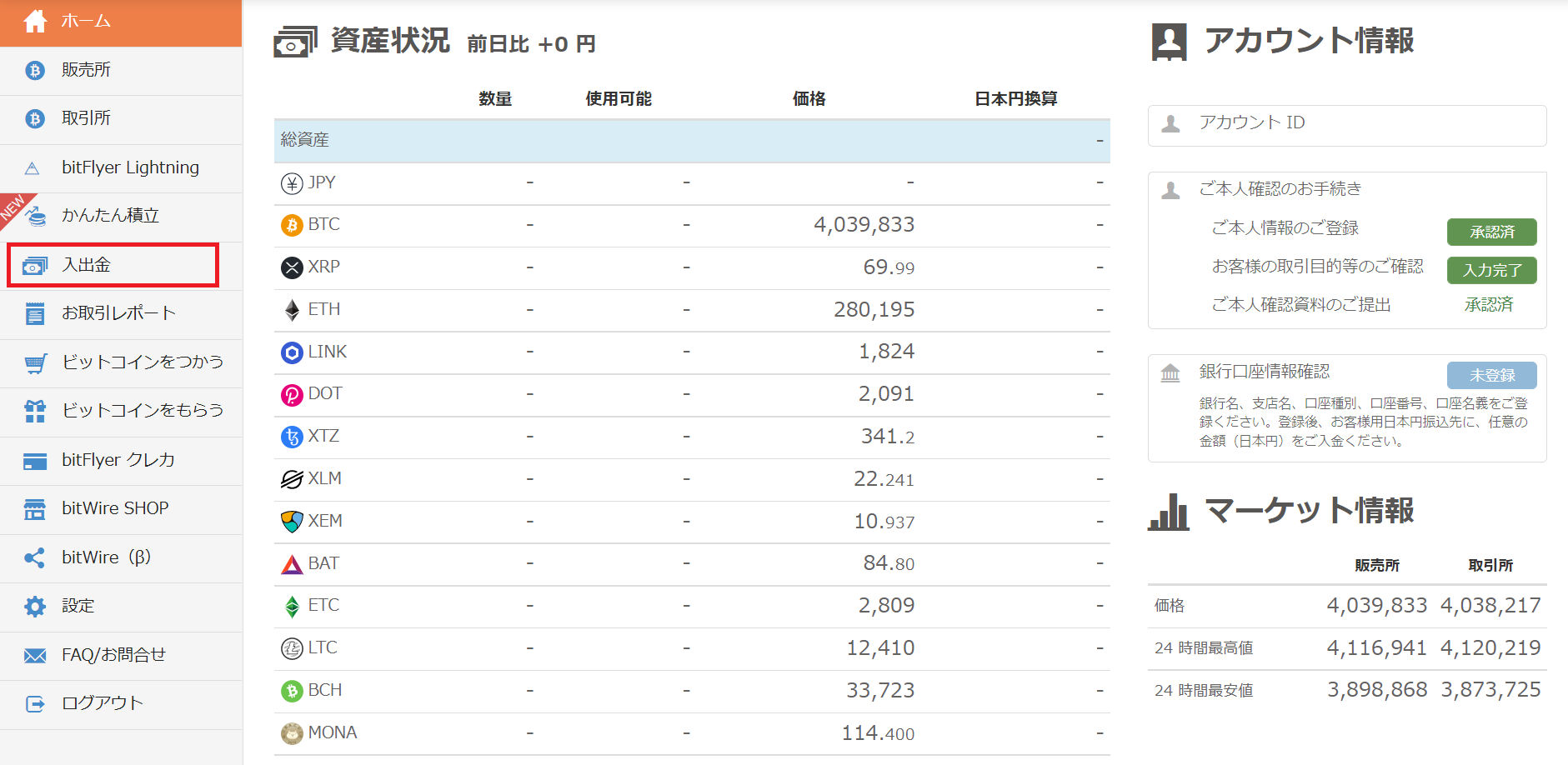Select かんたん積立 in the sidebar
The height and width of the screenshot is (765, 1568).
[x=121, y=217]
